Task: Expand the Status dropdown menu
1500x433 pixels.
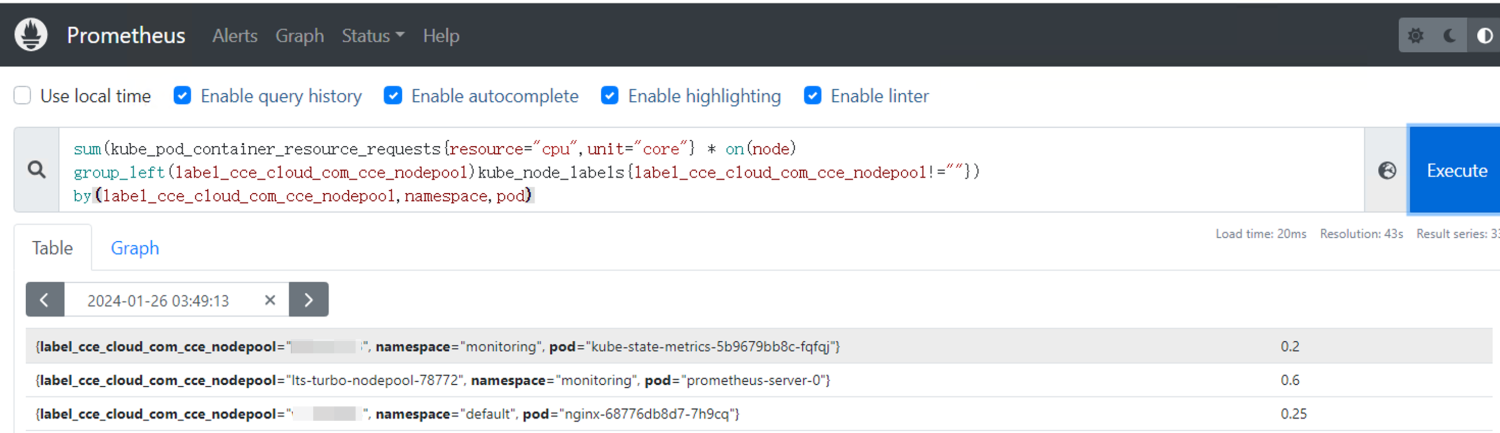Action: (x=373, y=36)
